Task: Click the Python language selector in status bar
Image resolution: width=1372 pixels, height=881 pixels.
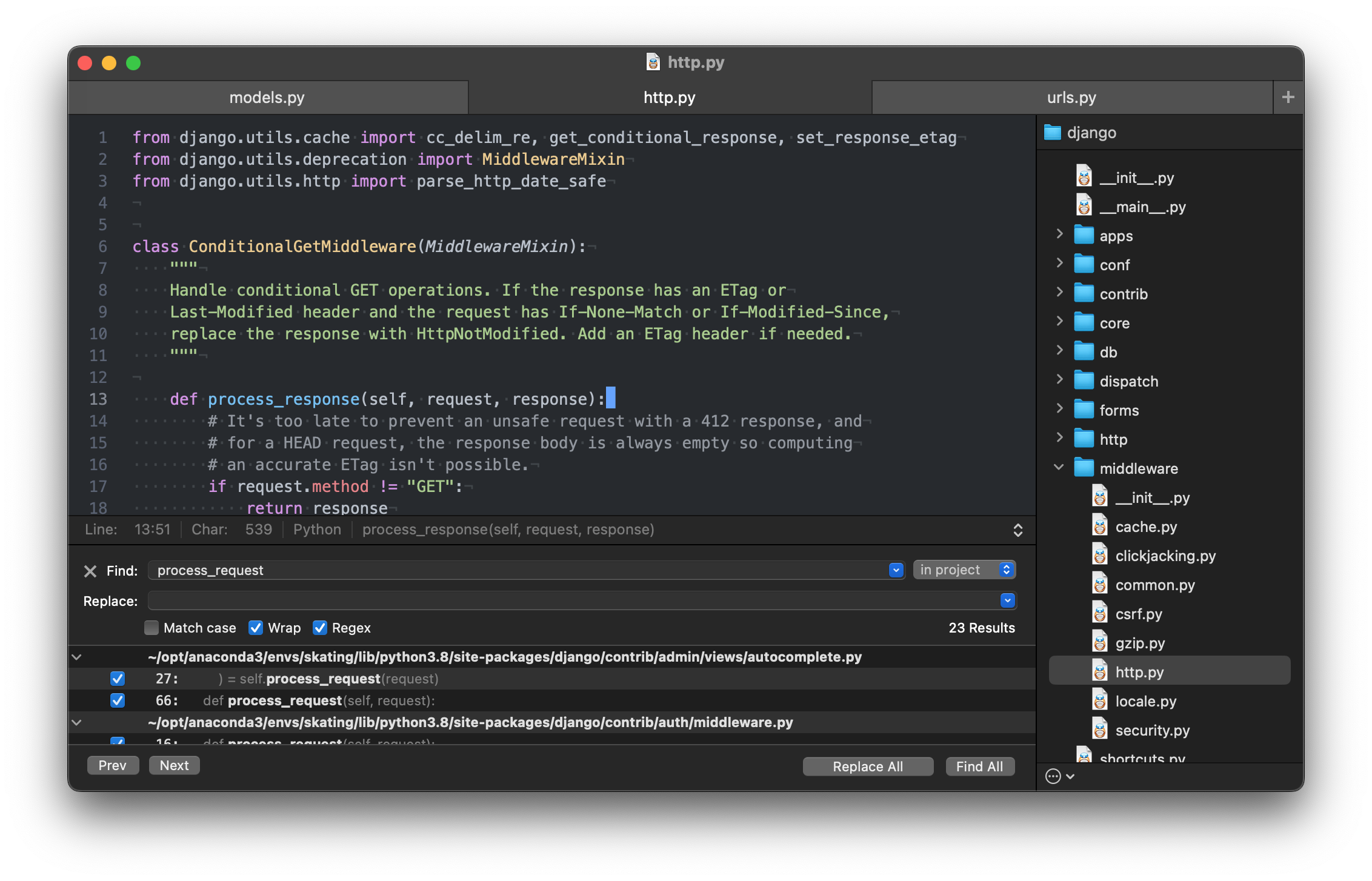Action: tap(317, 530)
